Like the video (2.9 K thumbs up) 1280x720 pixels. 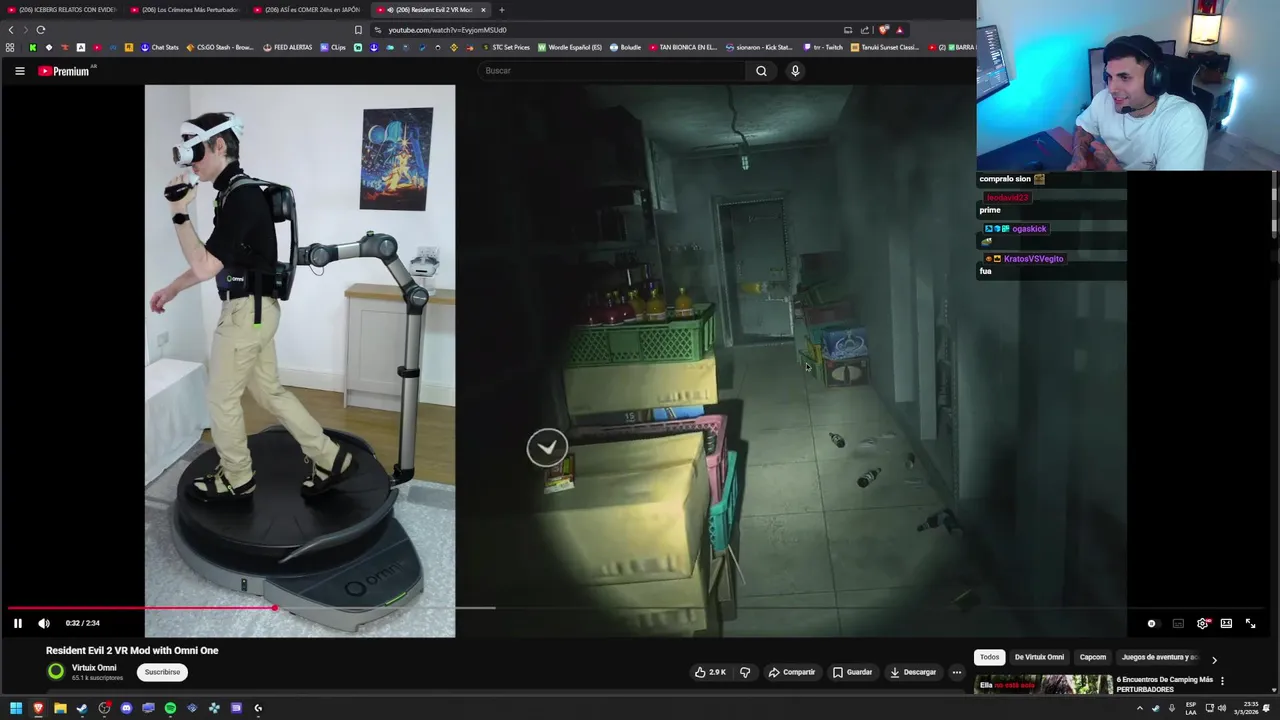[710, 672]
